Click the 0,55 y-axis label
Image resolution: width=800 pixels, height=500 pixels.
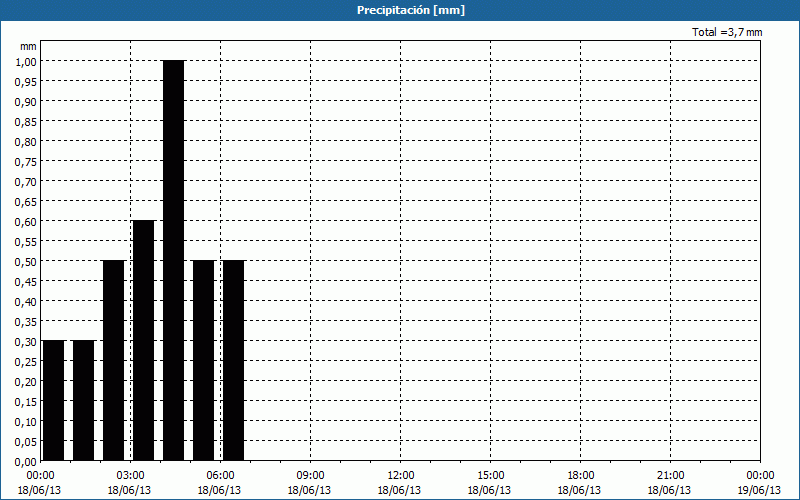click(26, 241)
